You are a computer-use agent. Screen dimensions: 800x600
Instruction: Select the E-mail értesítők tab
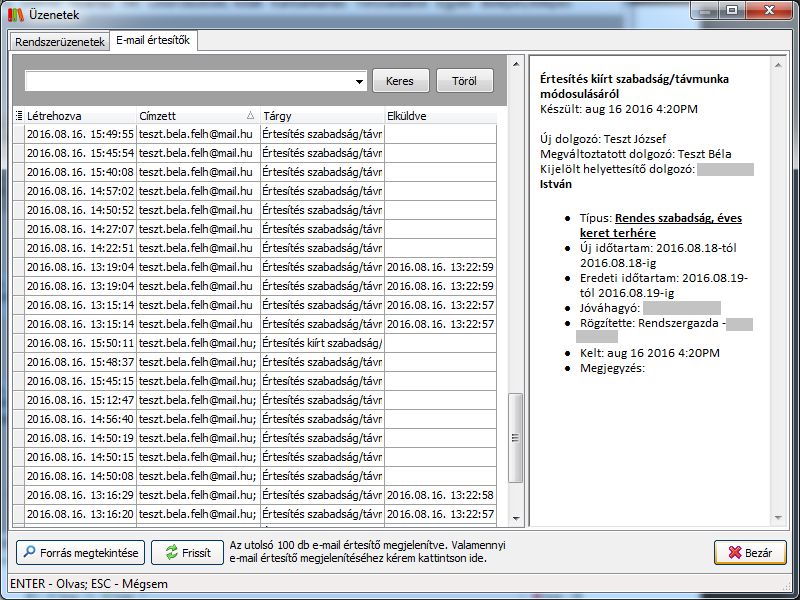point(154,41)
